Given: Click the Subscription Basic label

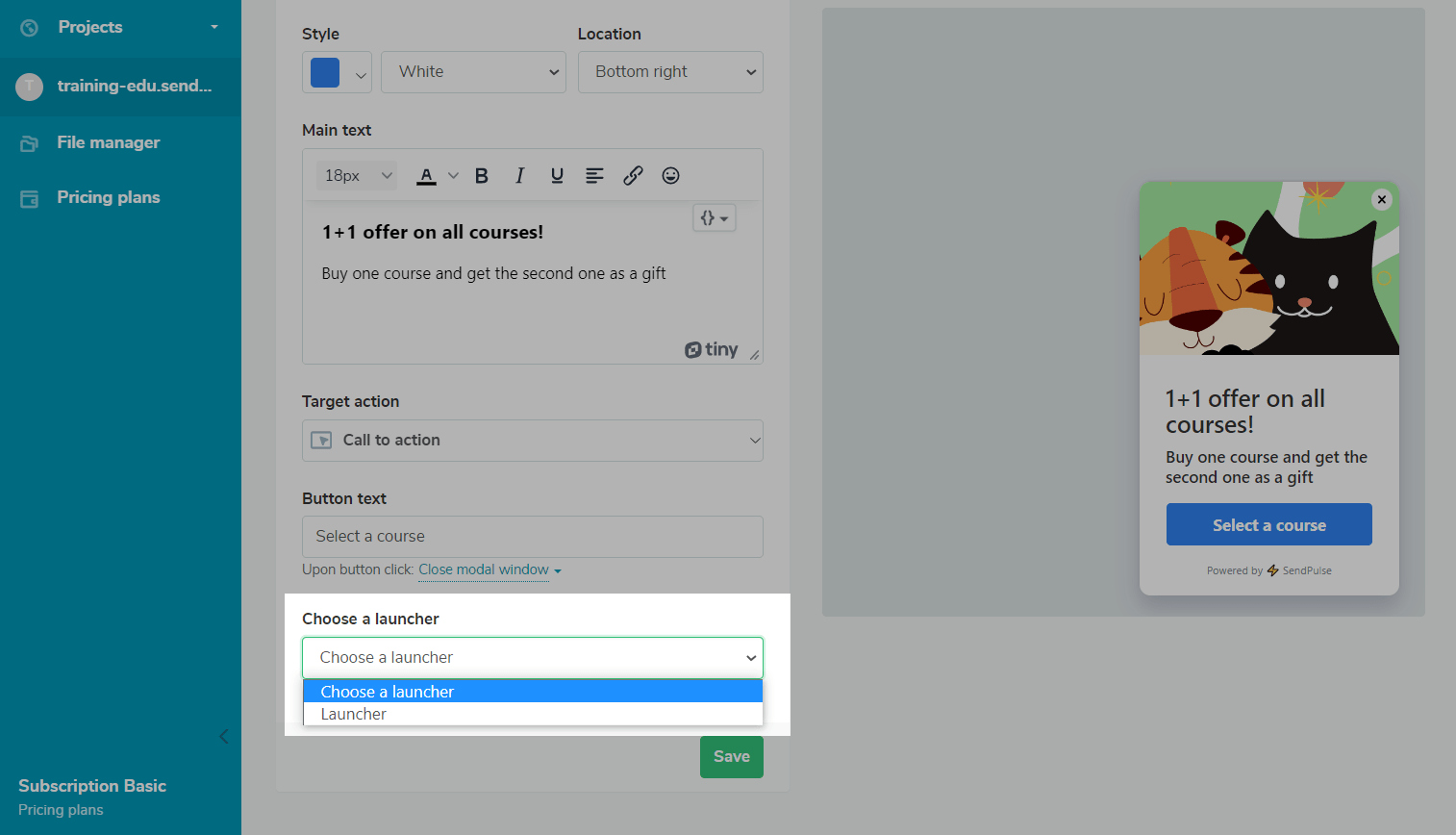Looking at the screenshot, I should tap(92, 786).
